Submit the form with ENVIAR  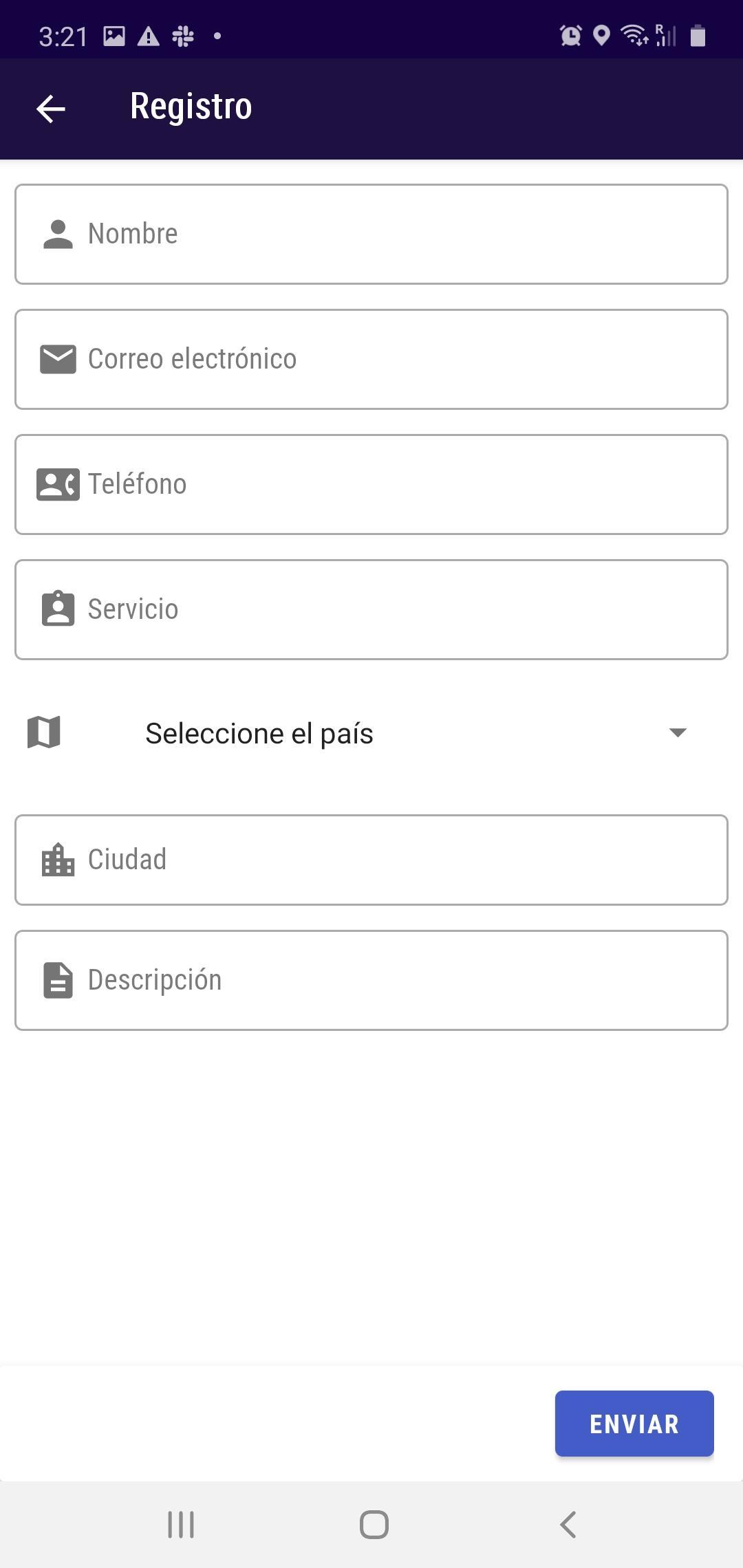tap(634, 1424)
